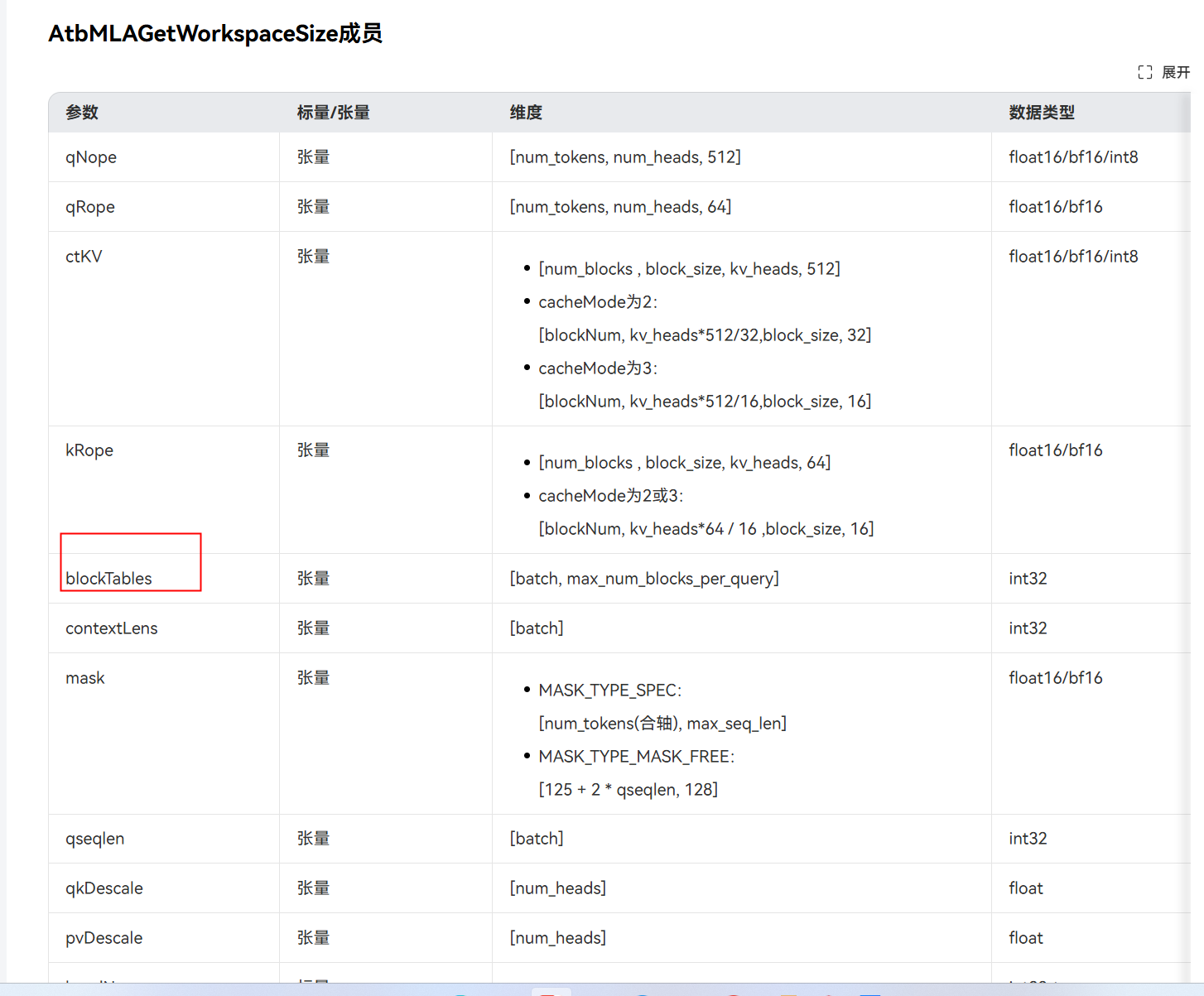Click float16/bf16 in the qRope row
Screen dimensions: 1204x996
point(1056,207)
